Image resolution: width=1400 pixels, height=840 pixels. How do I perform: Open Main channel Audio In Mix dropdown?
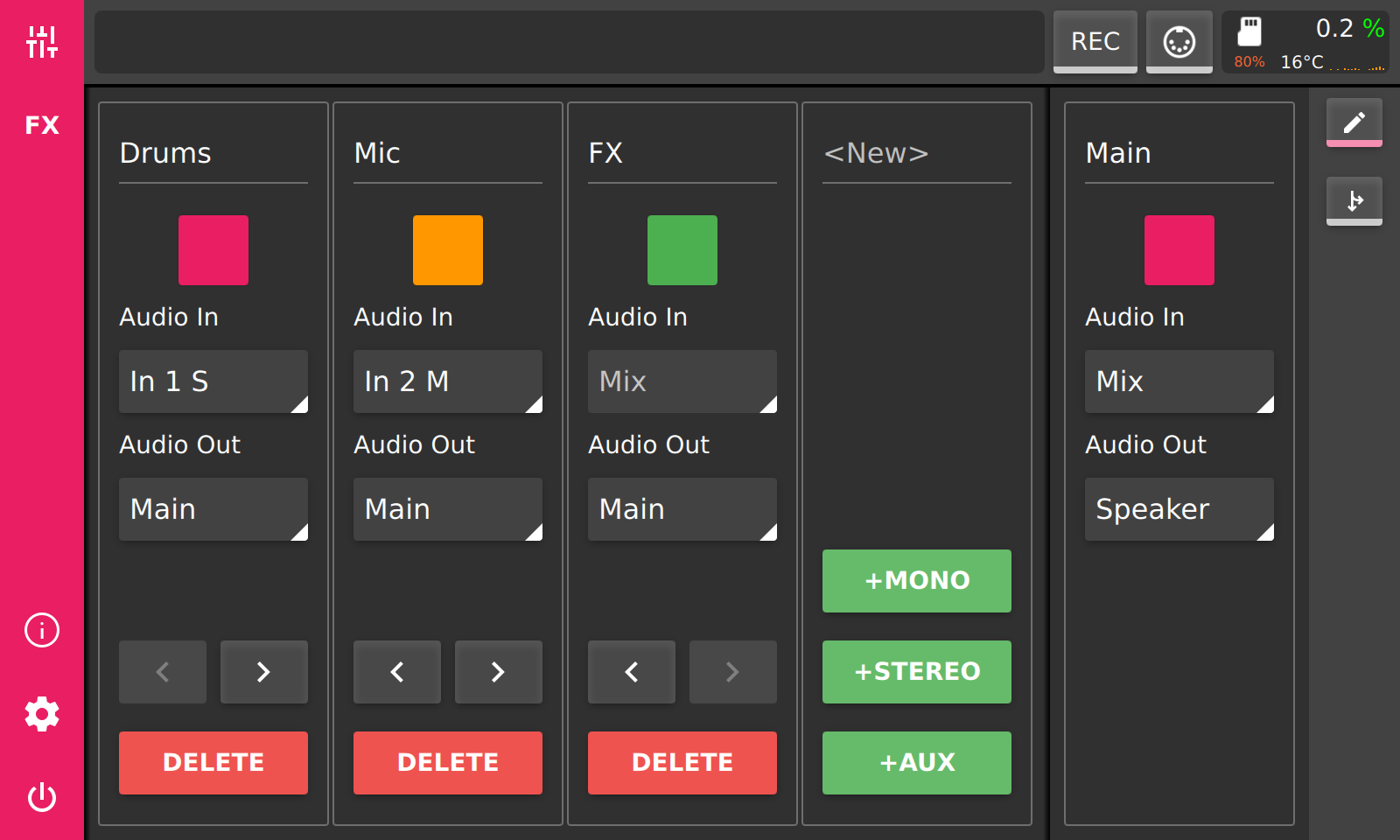point(1179,381)
